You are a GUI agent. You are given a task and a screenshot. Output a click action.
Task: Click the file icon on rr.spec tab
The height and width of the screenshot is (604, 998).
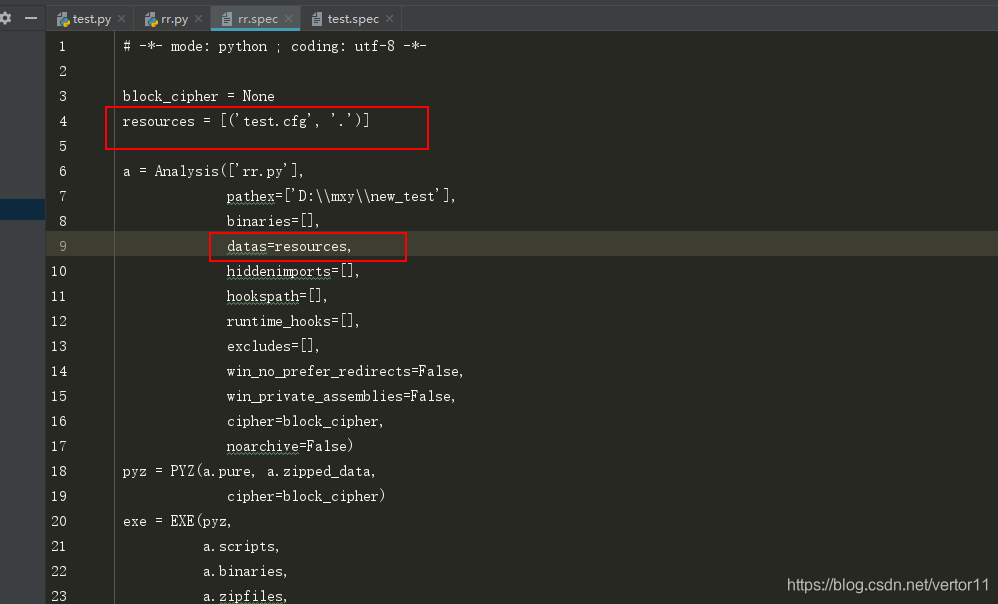click(x=229, y=18)
